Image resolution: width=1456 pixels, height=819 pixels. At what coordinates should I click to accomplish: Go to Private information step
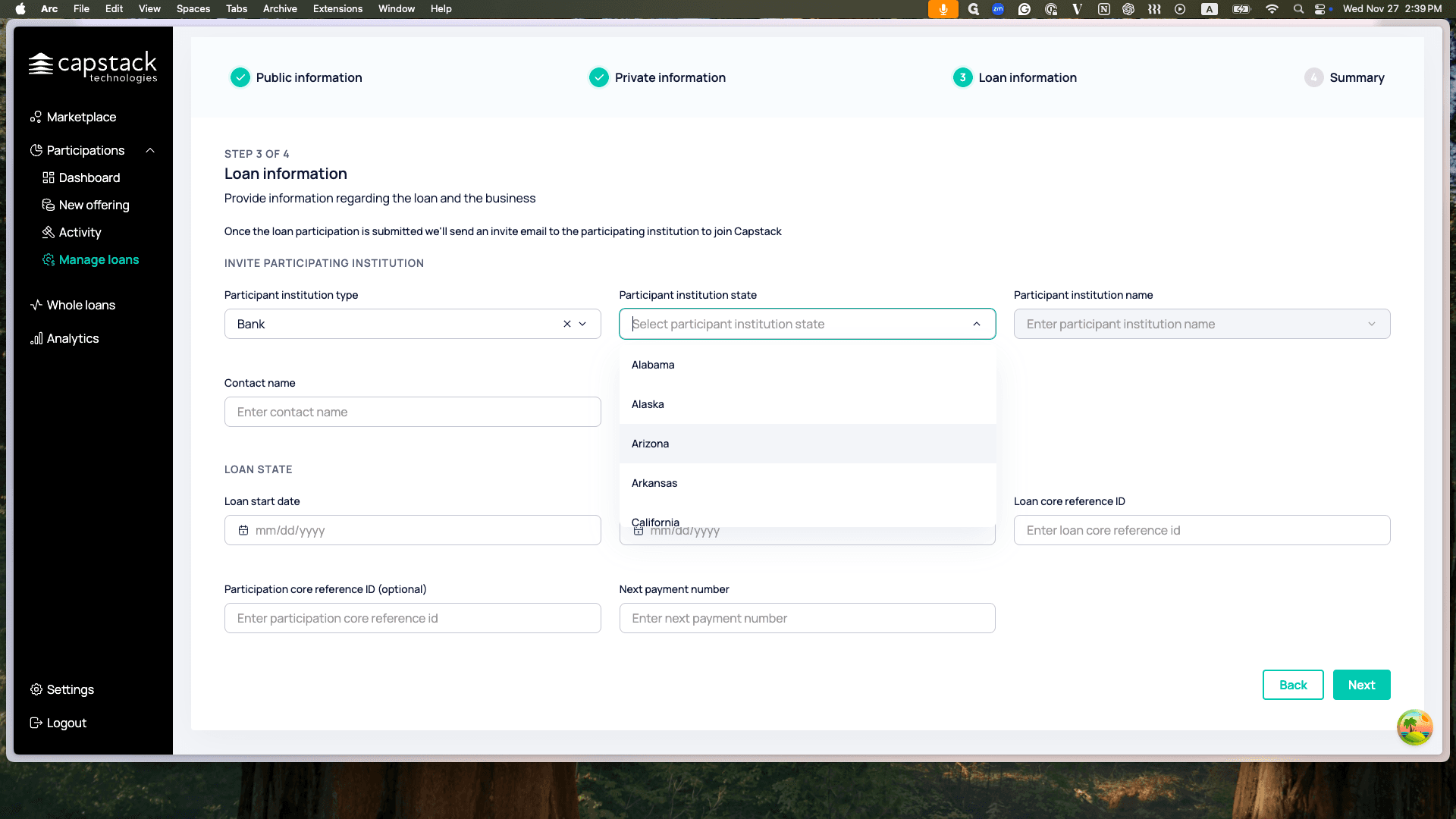[x=657, y=77]
